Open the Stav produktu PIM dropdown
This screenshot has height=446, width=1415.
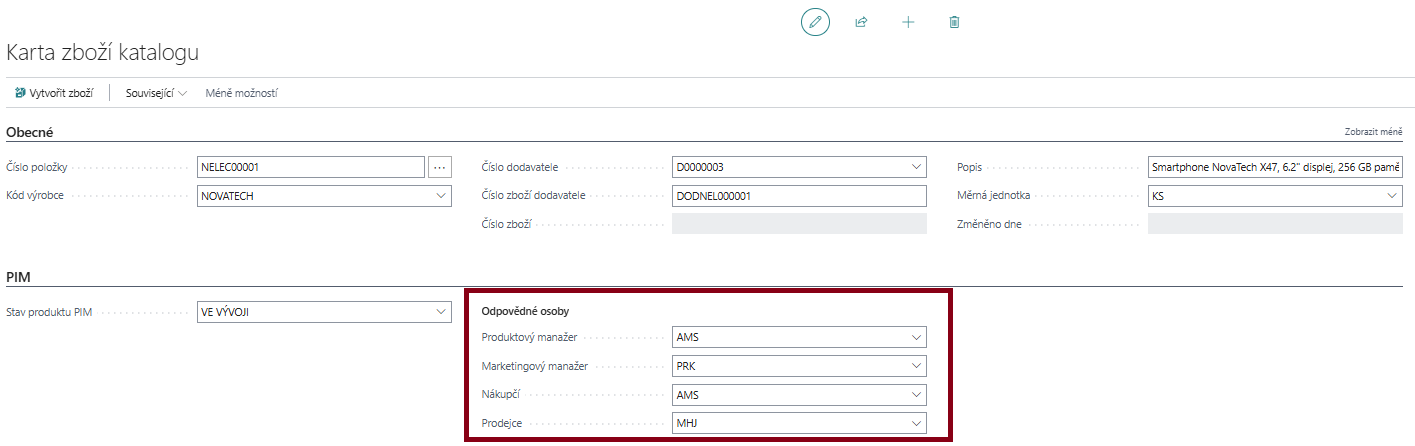(x=441, y=311)
